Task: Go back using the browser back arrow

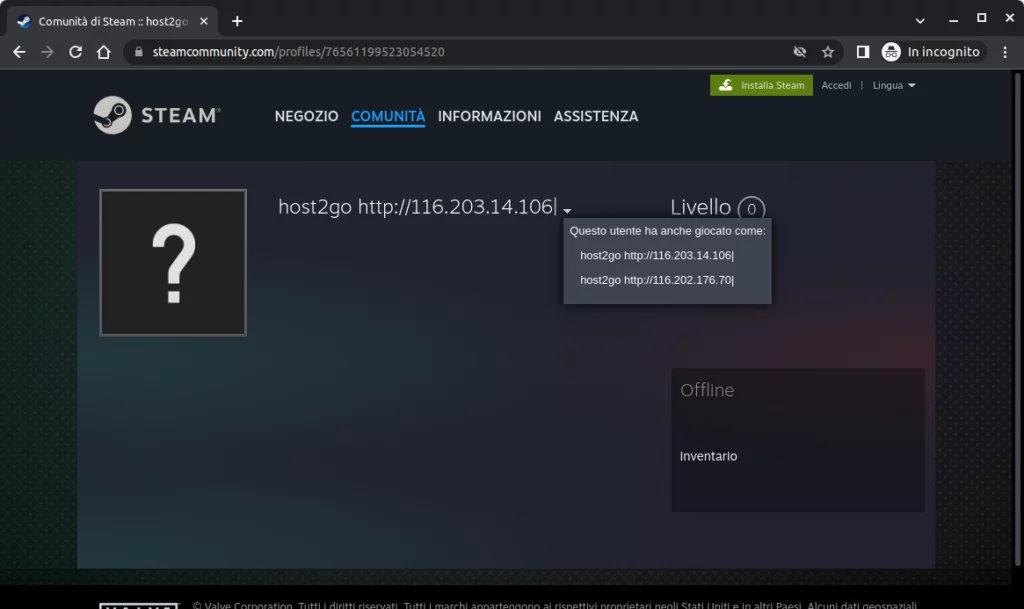Action: [x=19, y=52]
